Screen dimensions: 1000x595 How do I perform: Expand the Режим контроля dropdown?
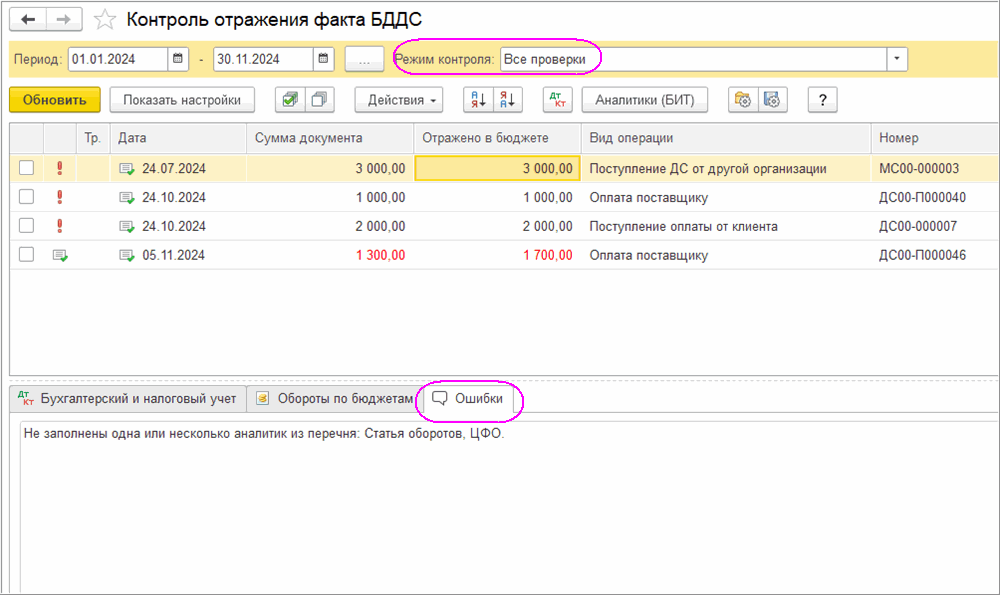897,59
